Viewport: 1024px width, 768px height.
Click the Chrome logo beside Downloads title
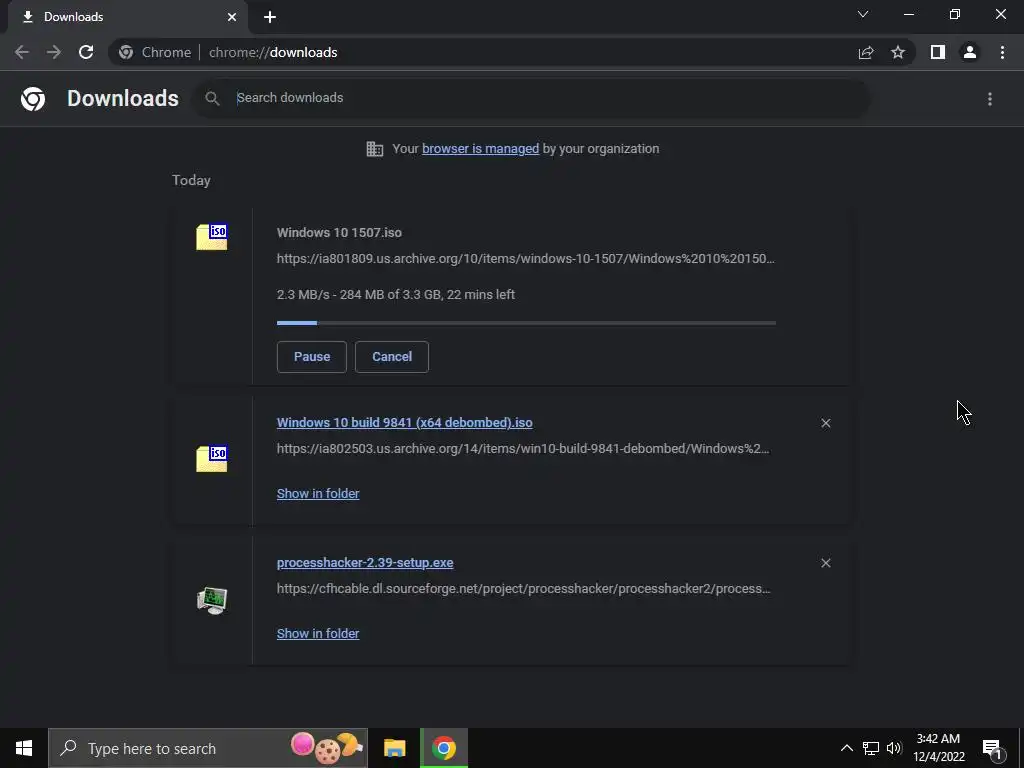click(x=33, y=99)
